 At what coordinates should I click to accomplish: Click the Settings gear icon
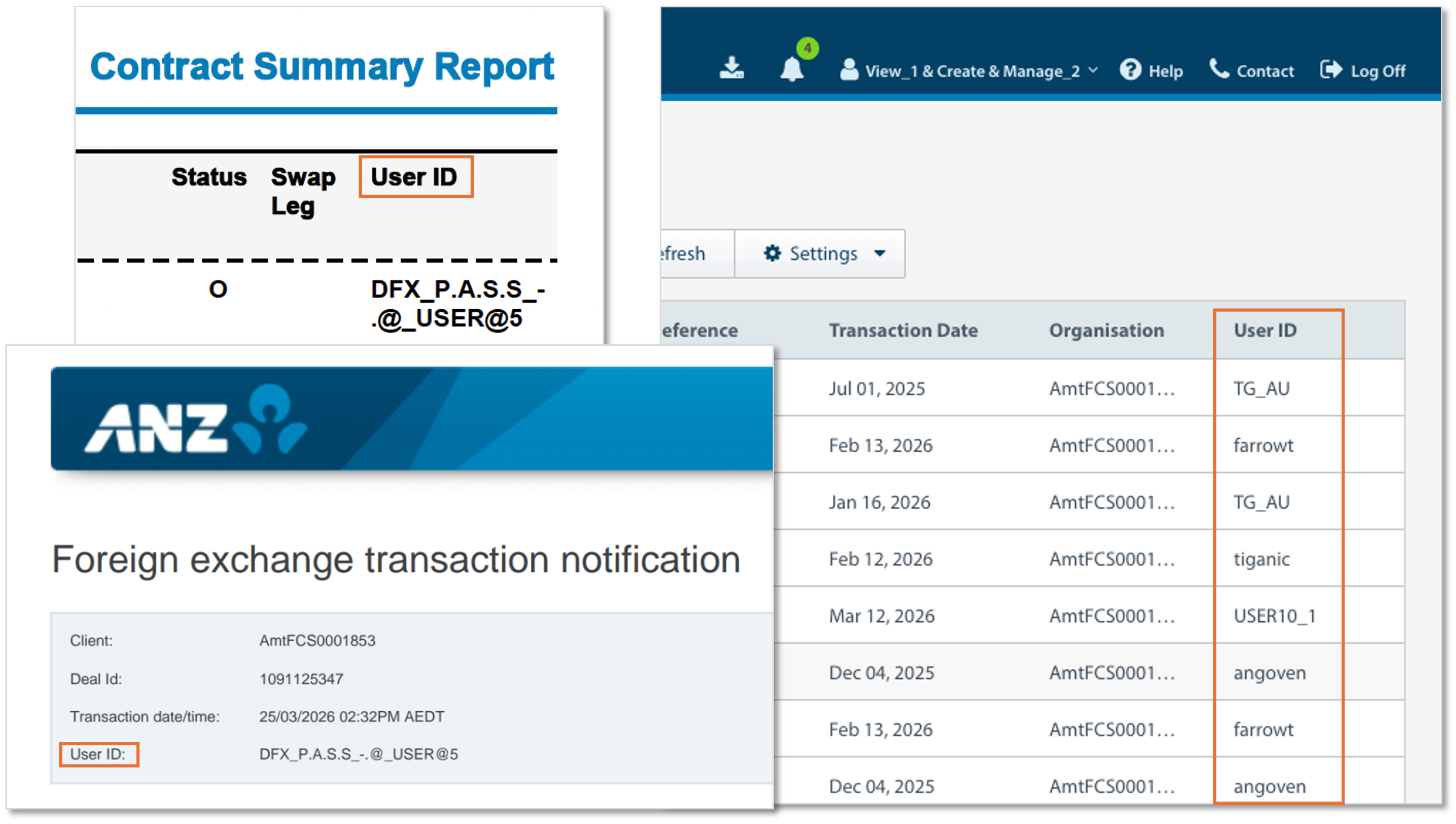click(x=772, y=252)
